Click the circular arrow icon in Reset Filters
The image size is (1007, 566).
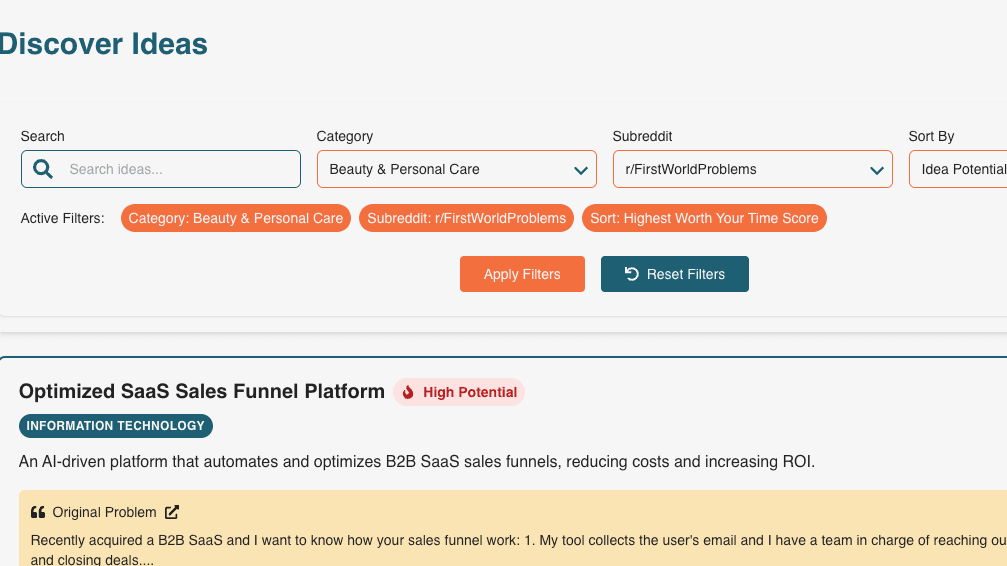pos(632,274)
